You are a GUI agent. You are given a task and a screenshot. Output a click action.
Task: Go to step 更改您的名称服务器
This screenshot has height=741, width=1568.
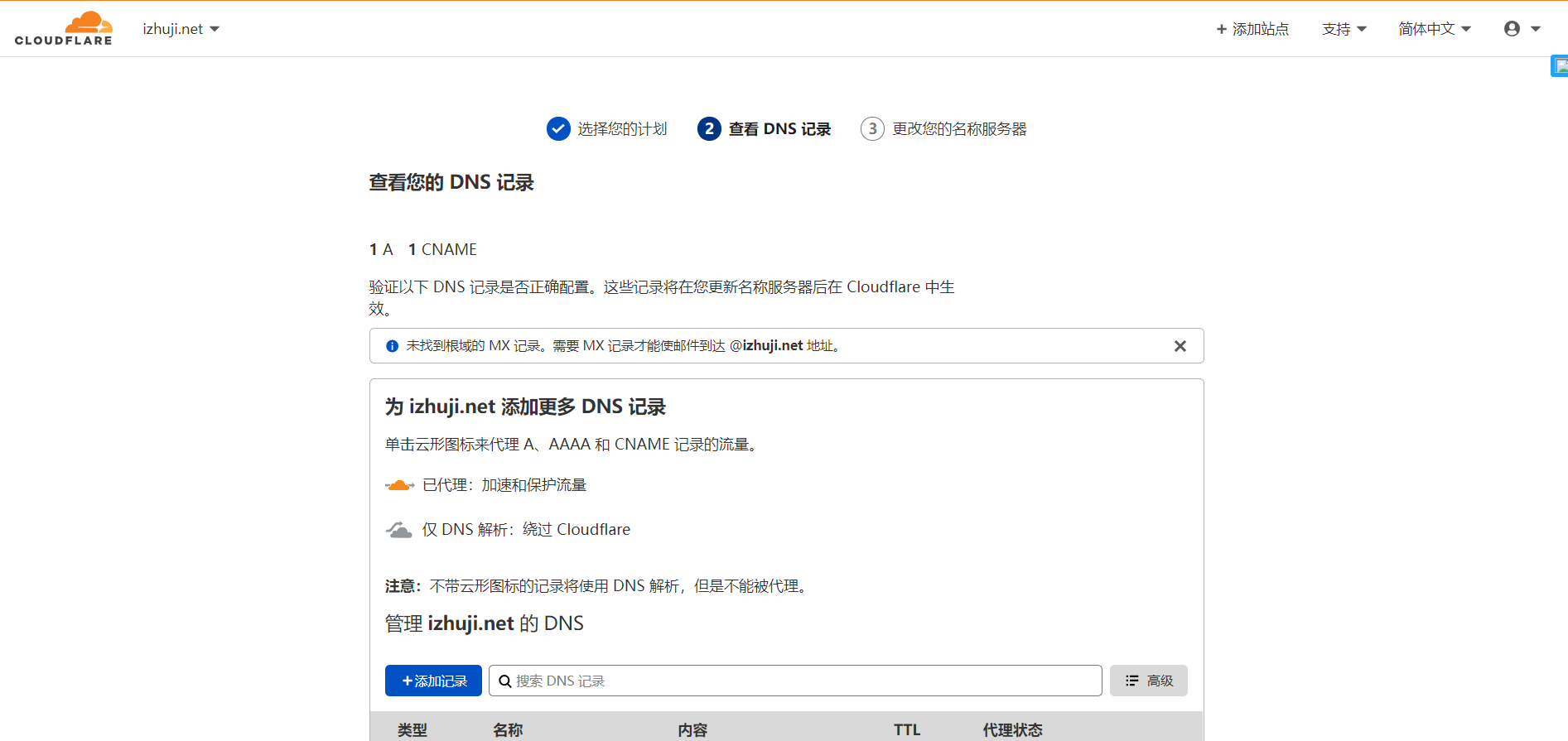959,129
